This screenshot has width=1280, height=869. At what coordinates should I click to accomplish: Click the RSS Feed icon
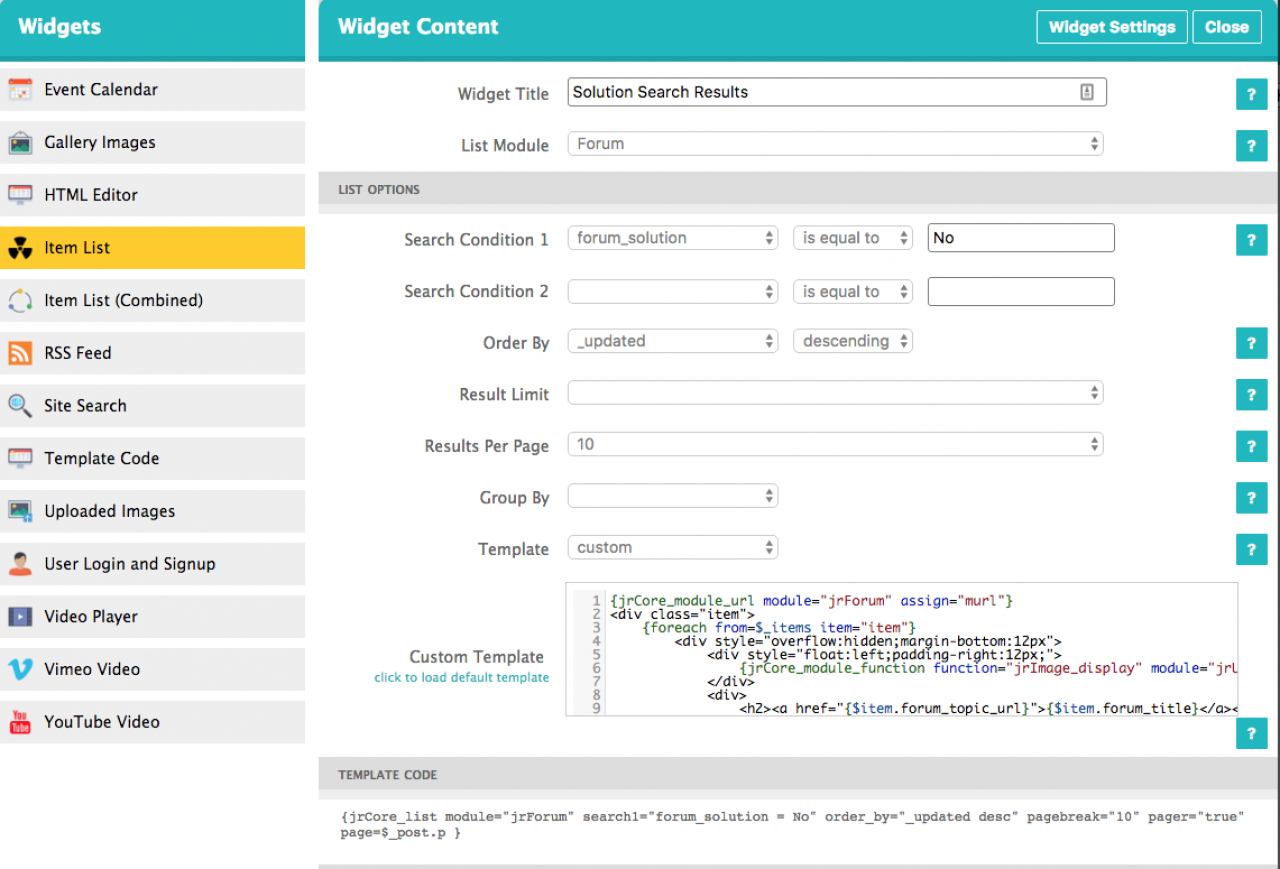20,353
